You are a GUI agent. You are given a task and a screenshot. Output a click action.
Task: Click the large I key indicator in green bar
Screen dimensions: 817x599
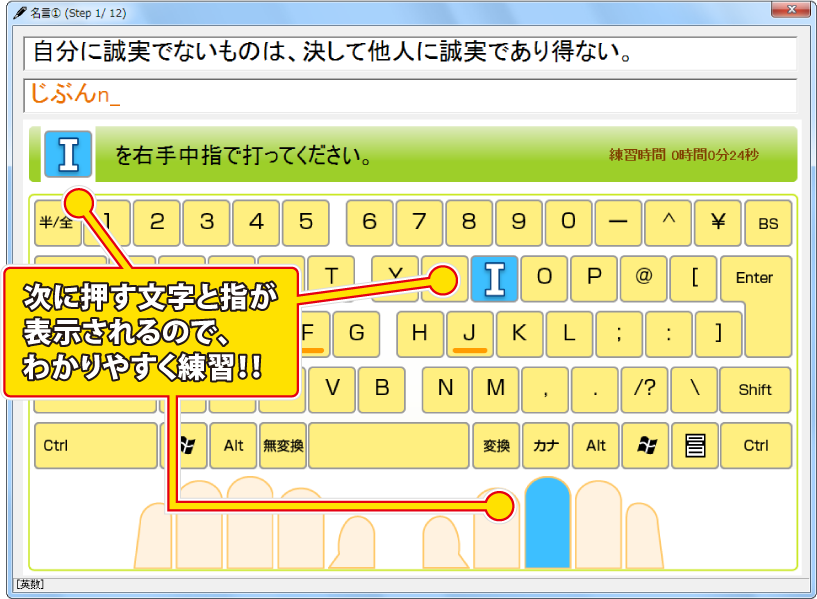(68, 156)
